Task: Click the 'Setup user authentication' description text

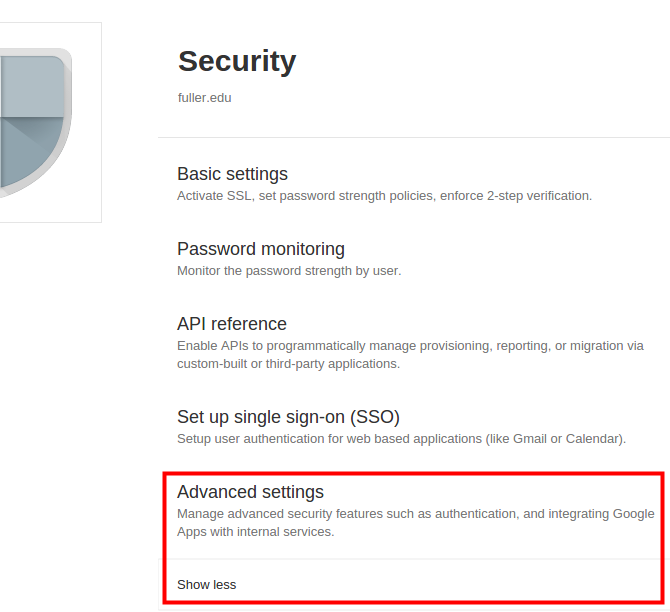Action: coord(401,439)
